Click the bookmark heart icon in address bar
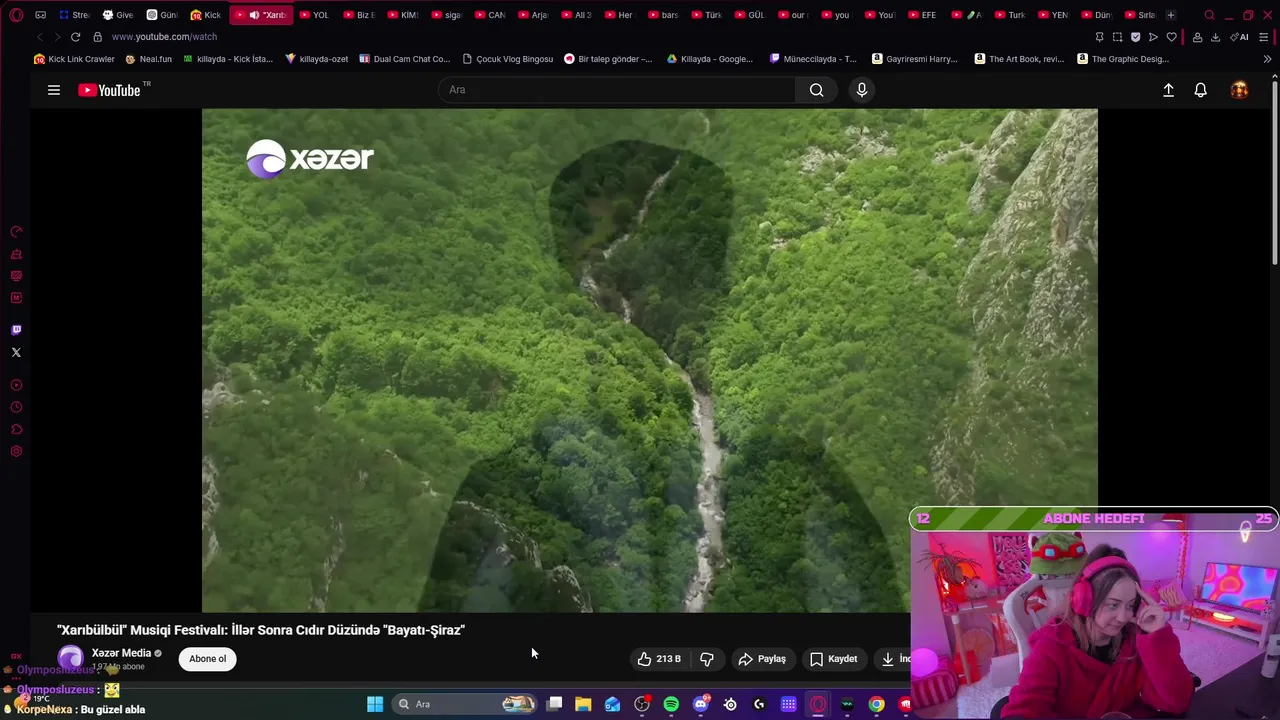 pos(1171,37)
